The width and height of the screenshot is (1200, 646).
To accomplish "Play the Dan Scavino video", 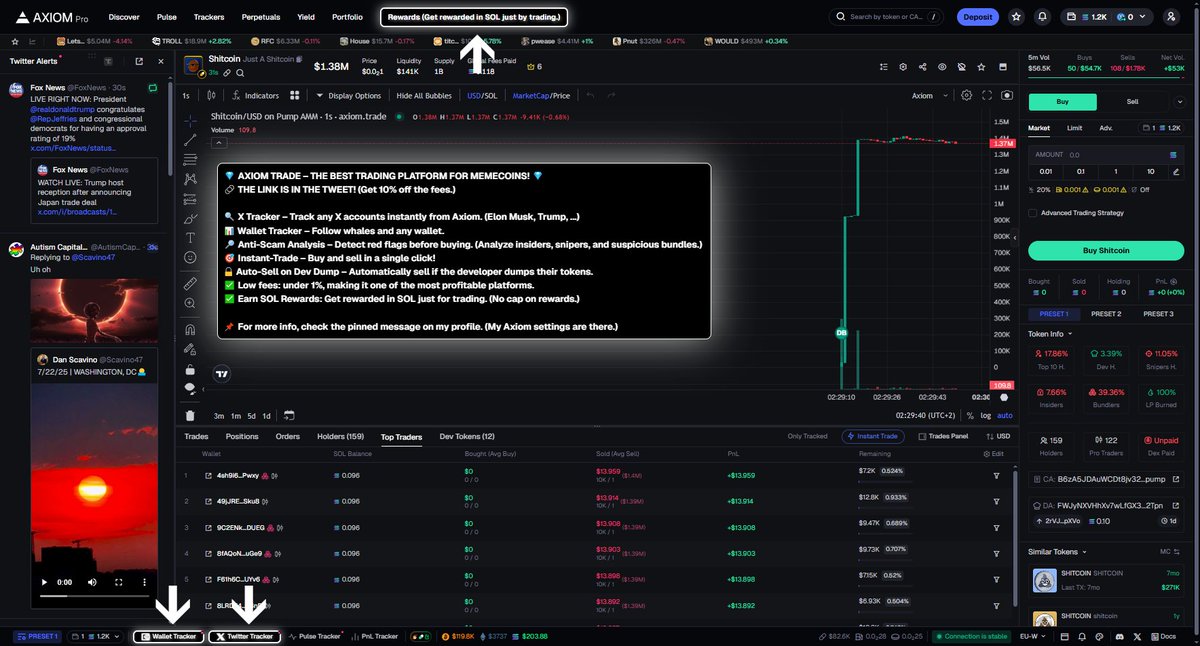I will pyautogui.click(x=43, y=581).
